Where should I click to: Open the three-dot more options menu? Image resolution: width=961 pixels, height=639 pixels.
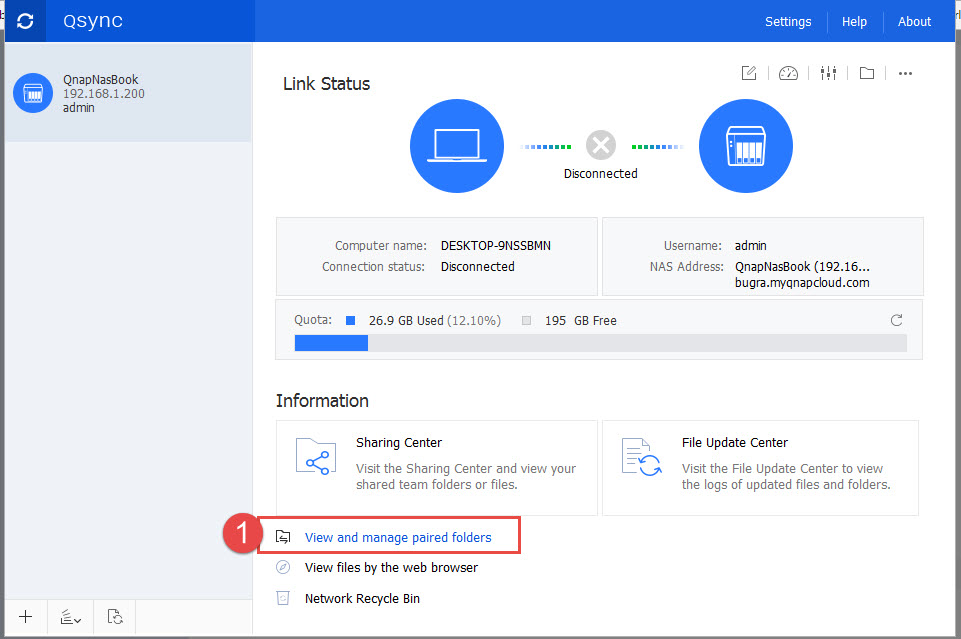point(905,74)
